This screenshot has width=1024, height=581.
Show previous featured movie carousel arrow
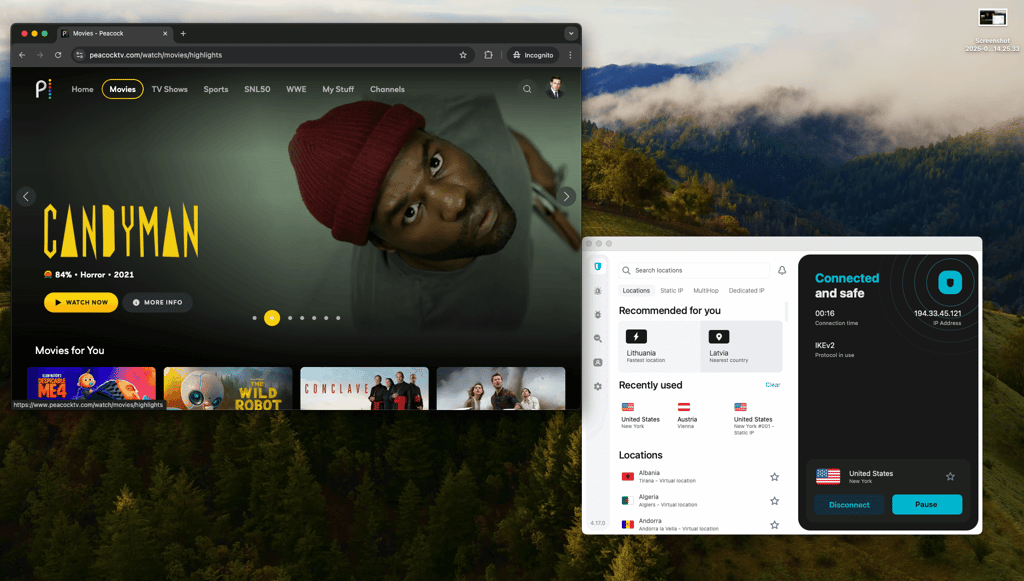click(26, 196)
